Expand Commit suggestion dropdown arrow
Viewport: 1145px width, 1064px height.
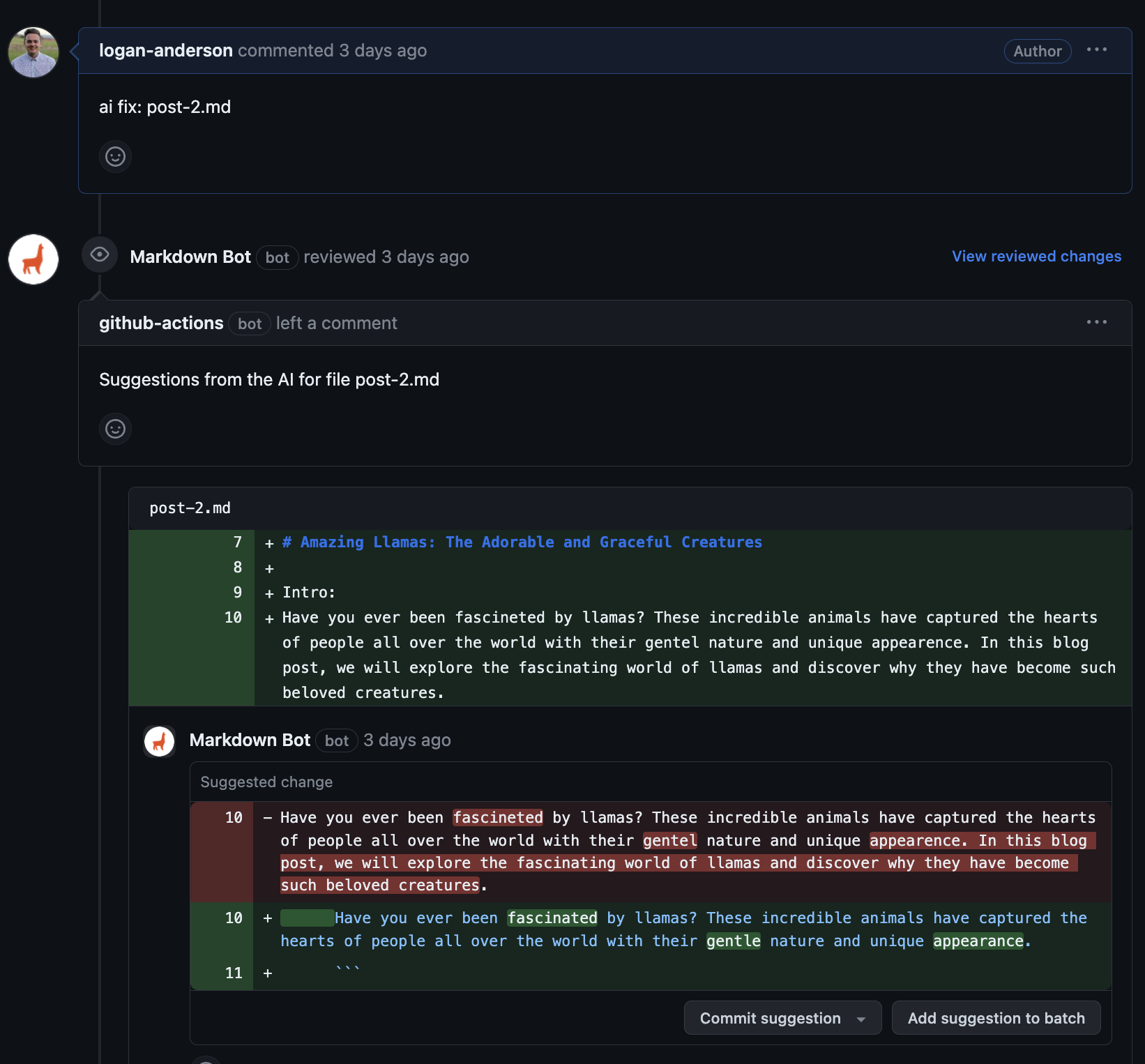click(861, 1019)
